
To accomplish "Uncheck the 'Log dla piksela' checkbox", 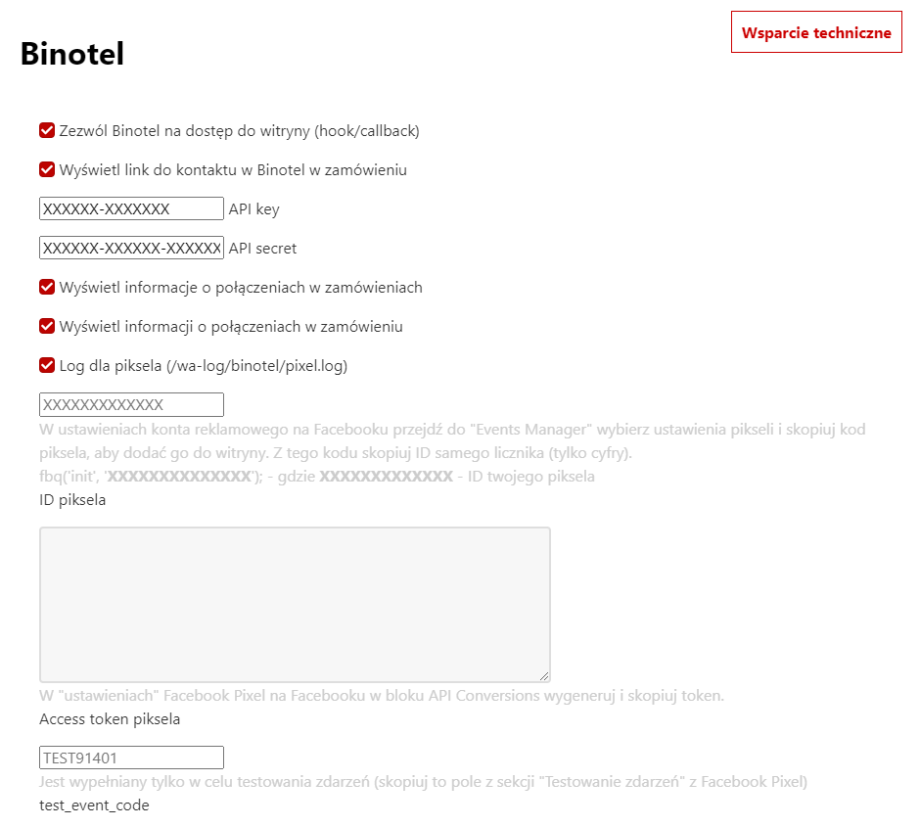I will coord(47,366).
